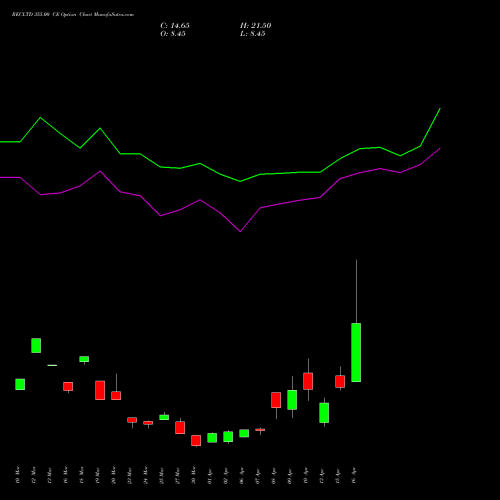Select the green candle above 09 Apr

tap(292, 400)
